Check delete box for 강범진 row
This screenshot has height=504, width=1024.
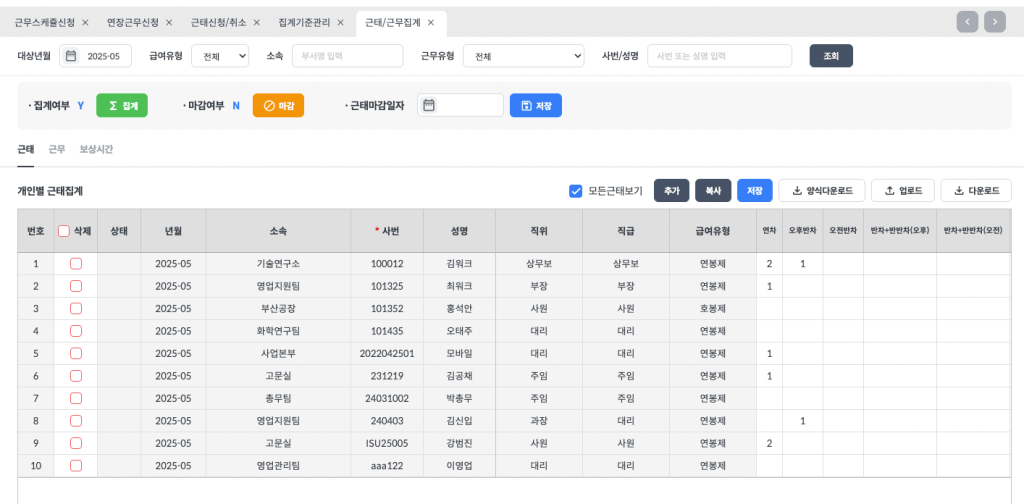(76, 443)
